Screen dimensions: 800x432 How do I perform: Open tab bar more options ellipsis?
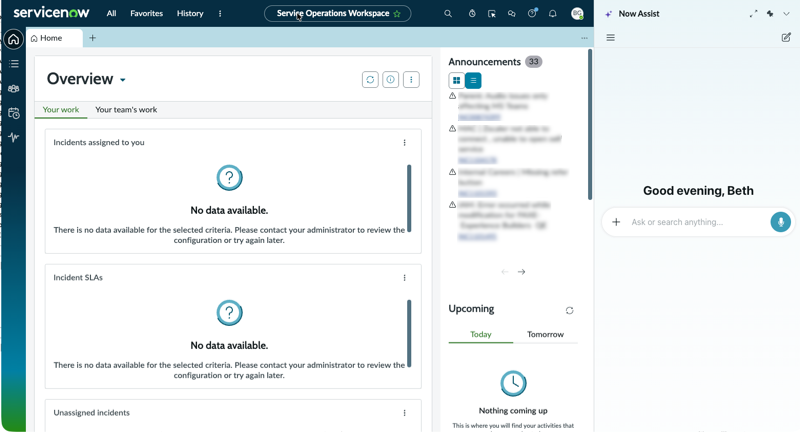584,38
